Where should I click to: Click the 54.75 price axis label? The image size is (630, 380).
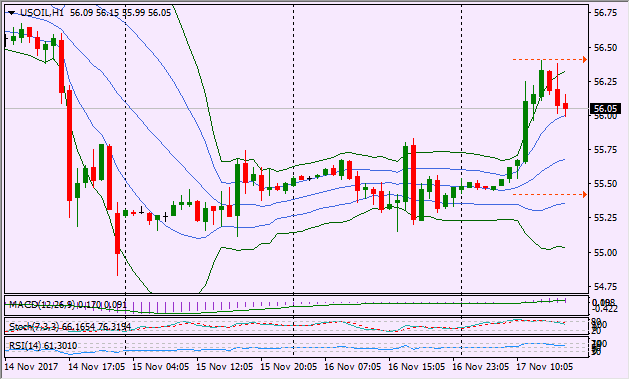[x=605, y=287]
